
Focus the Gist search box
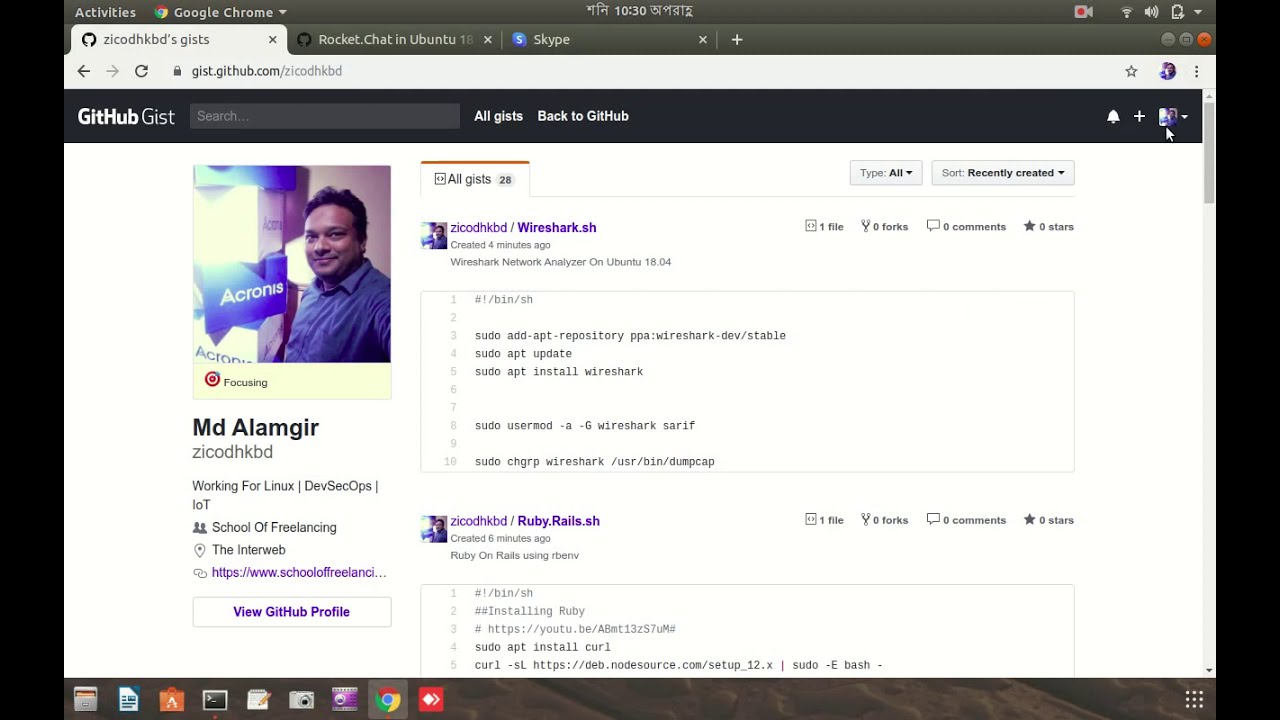tap(324, 116)
